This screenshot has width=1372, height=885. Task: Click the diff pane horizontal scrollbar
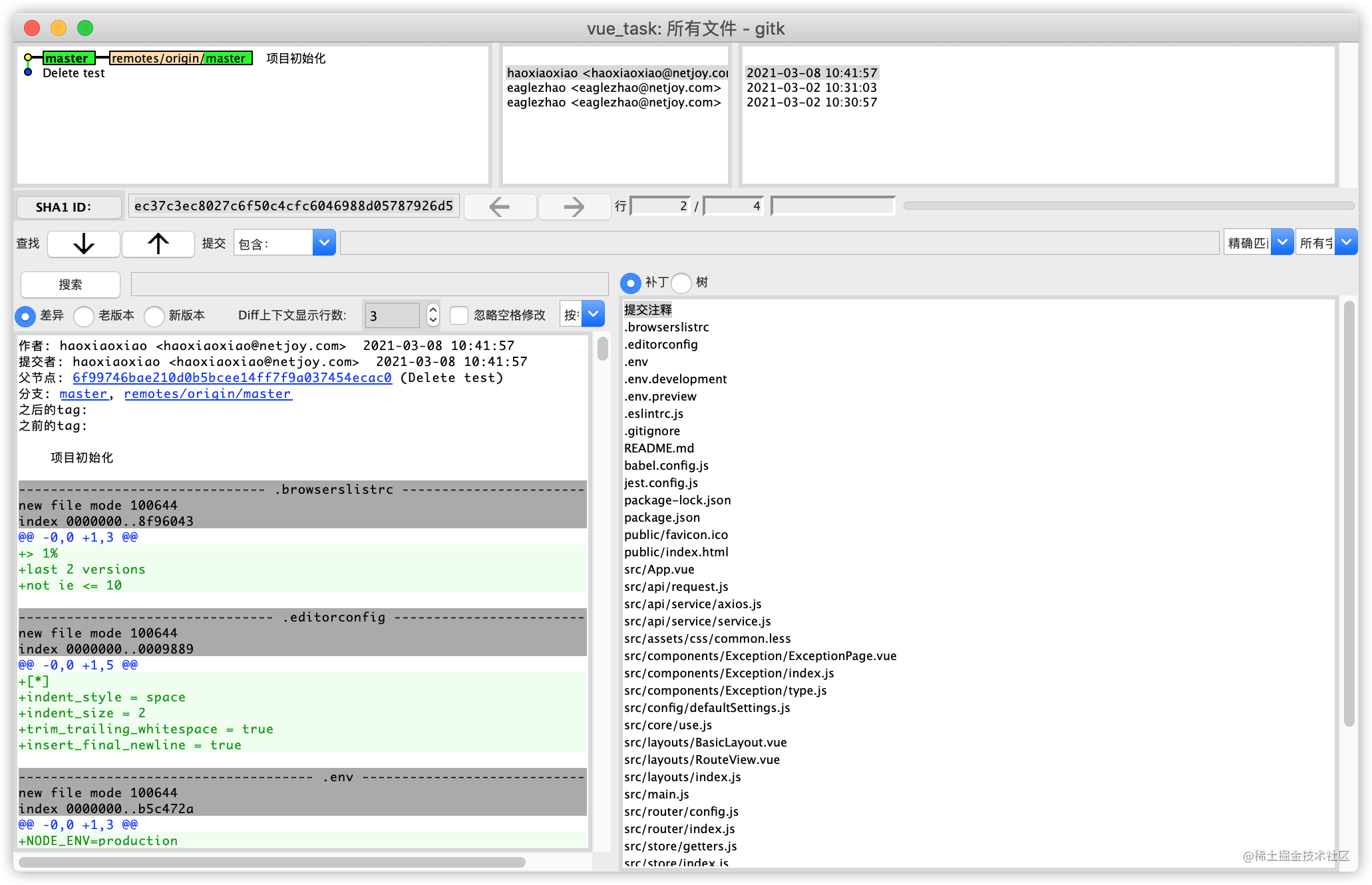[272, 862]
